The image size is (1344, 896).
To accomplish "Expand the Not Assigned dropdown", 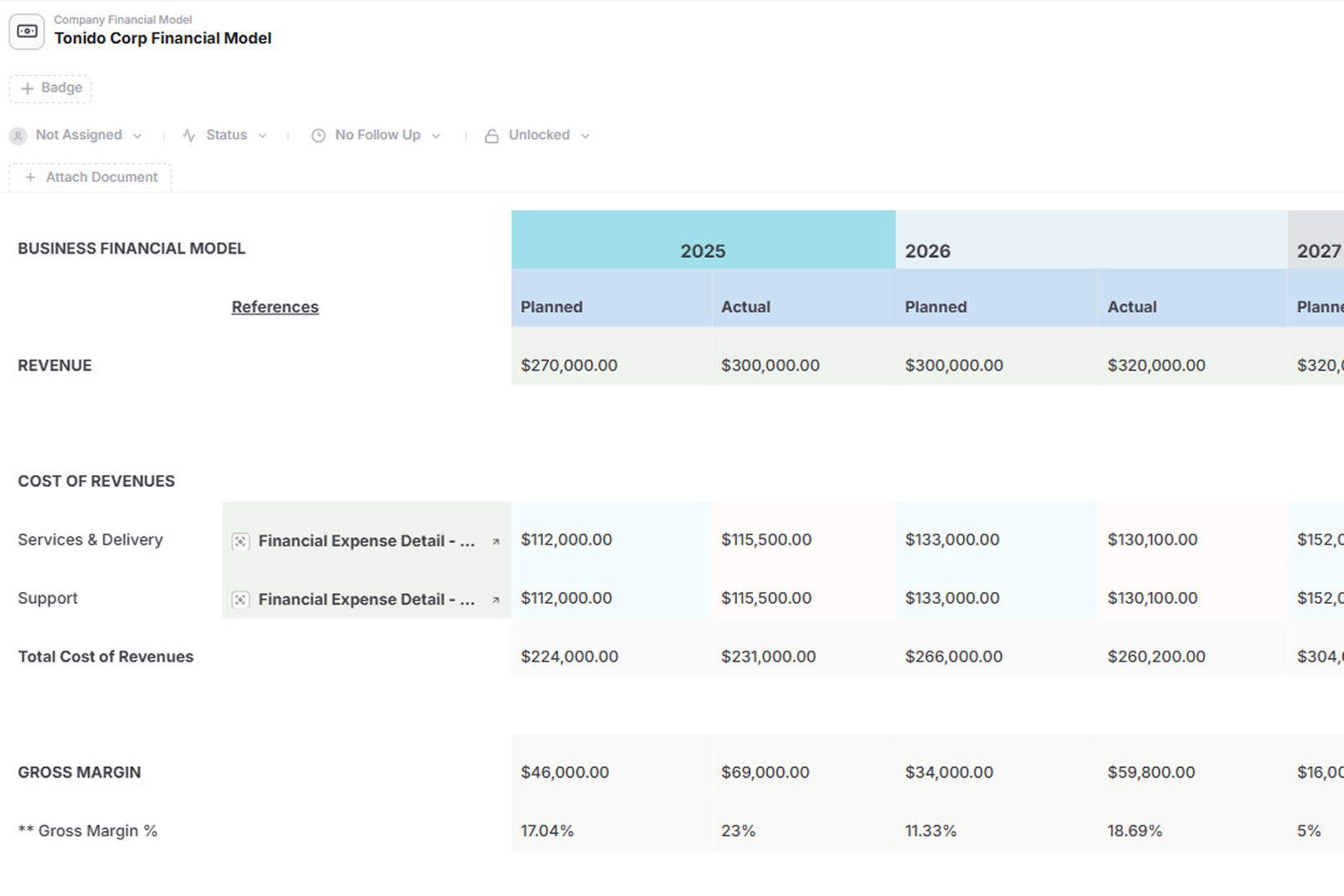I will coord(138,136).
